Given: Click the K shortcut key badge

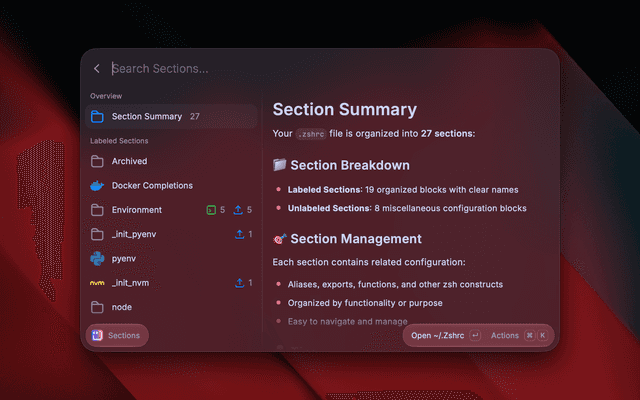Looking at the screenshot, I should 542,336.
